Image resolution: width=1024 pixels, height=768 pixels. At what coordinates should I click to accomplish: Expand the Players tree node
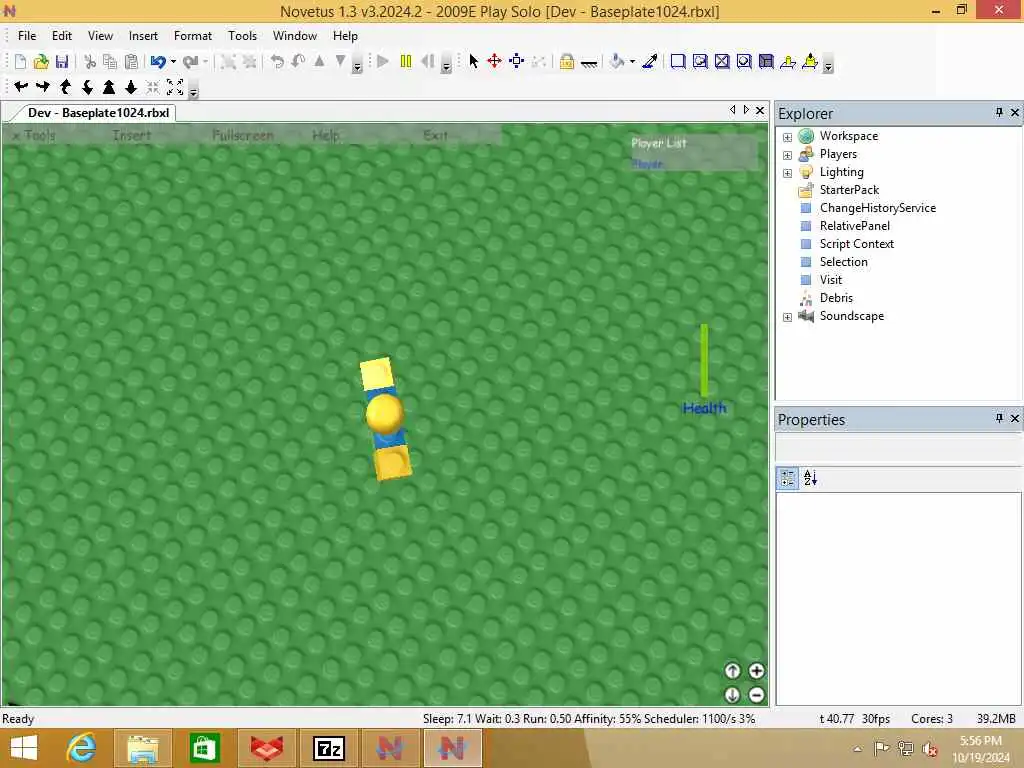point(788,155)
